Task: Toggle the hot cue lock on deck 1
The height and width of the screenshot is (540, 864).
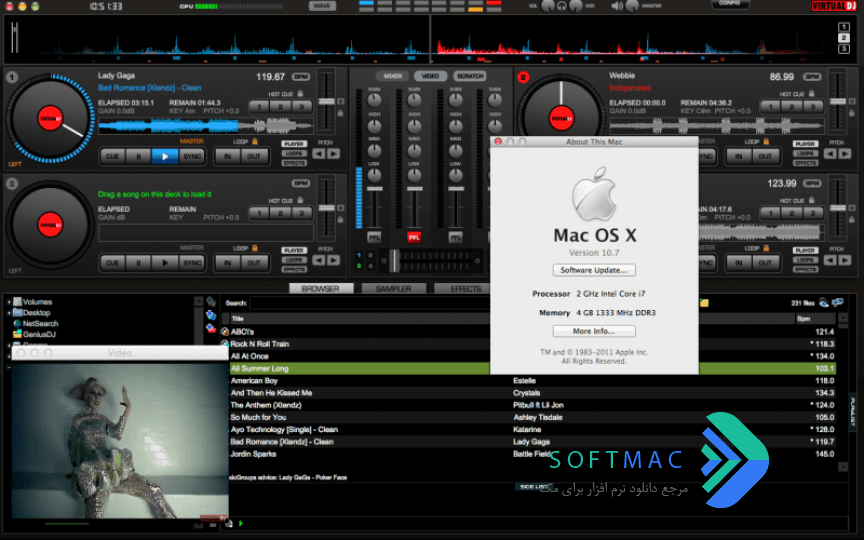Action: pyautogui.click(x=300, y=94)
